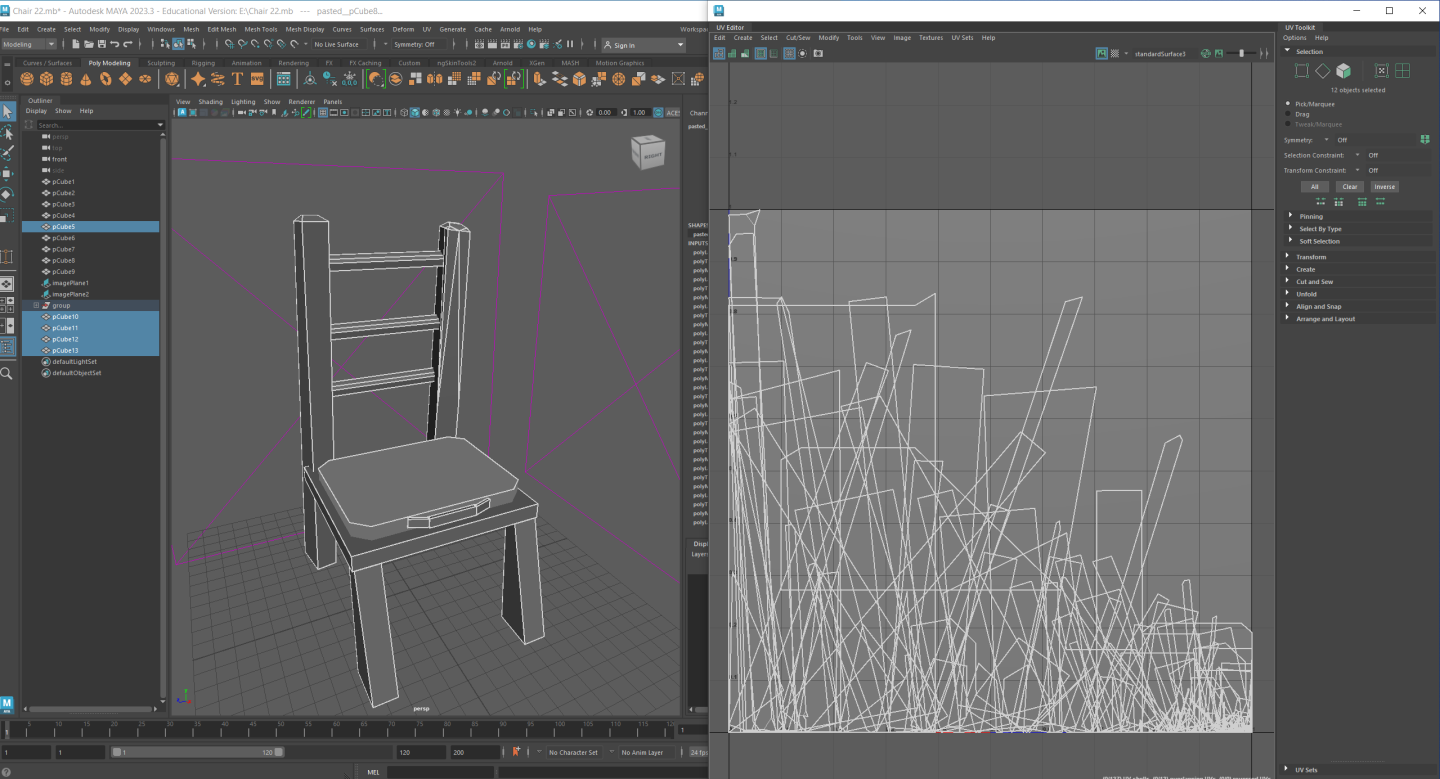The height and width of the screenshot is (779, 1440).
Task: Create a polygon cone from the shelf
Action: [87, 79]
